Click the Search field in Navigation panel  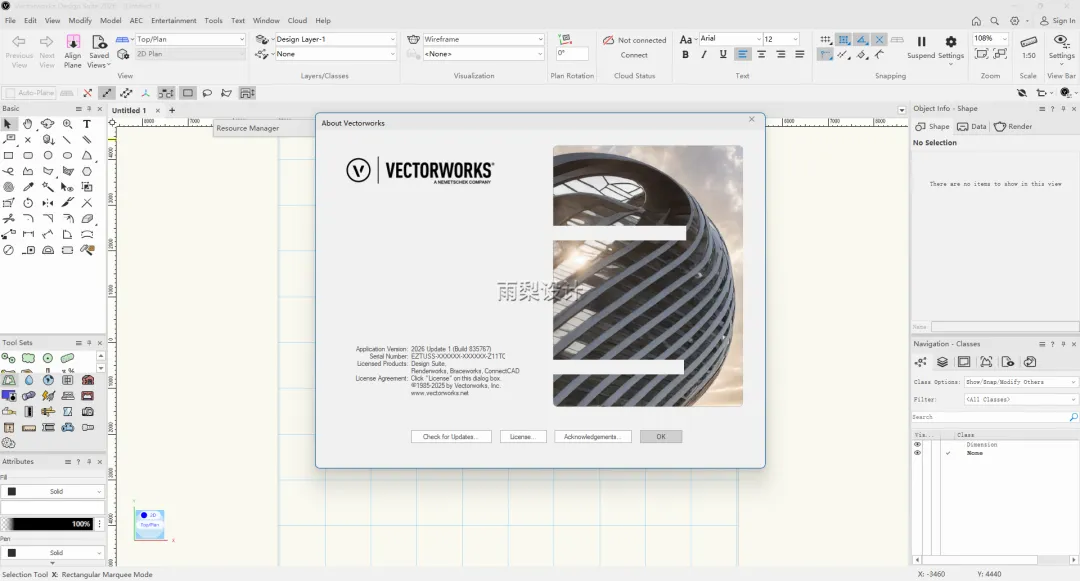click(990, 417)
